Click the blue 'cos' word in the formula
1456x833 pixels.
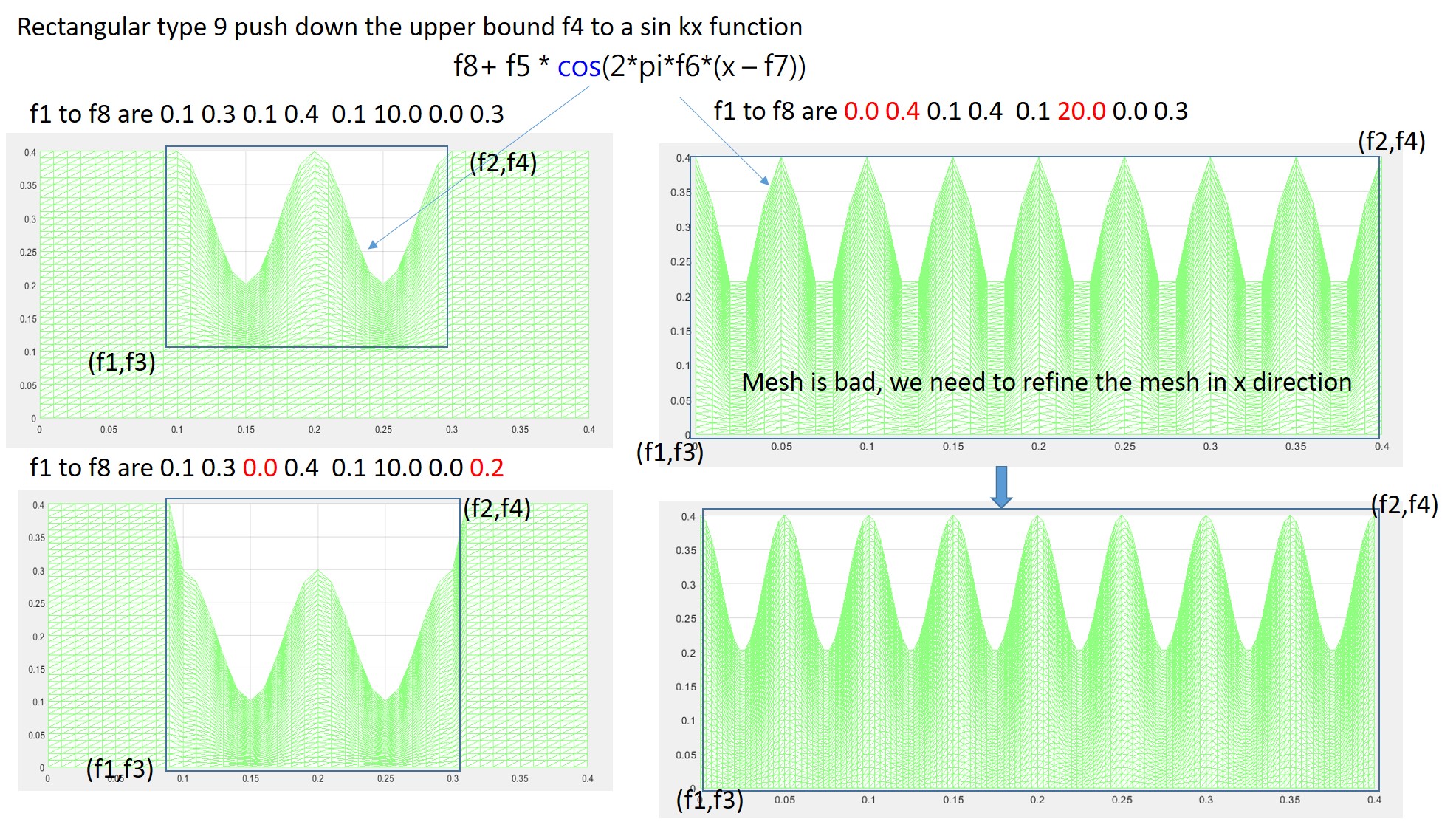click(579, 67)
